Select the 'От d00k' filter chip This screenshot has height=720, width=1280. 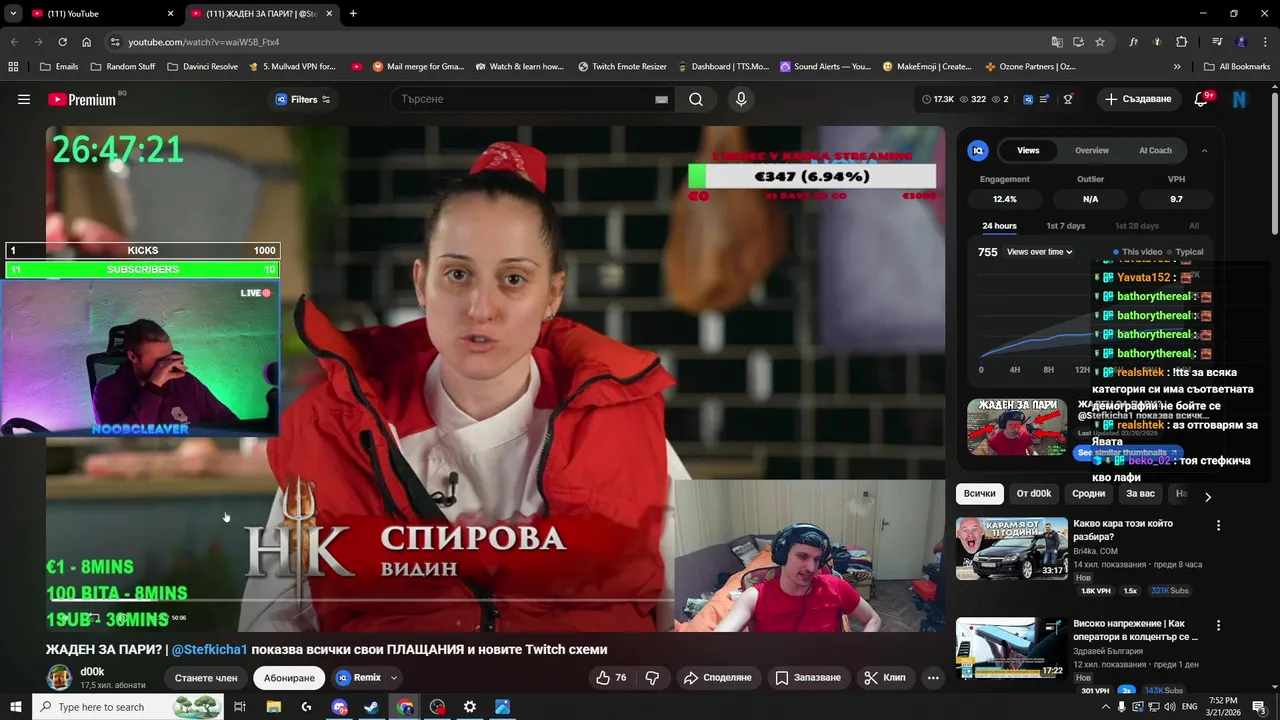pos(1034,493)
